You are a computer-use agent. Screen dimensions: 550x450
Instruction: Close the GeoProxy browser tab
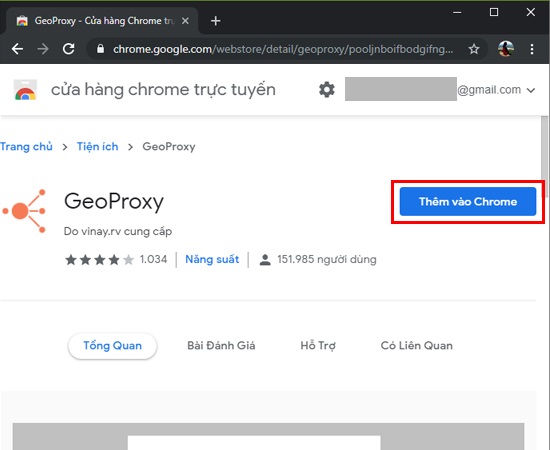click(185, 21)
